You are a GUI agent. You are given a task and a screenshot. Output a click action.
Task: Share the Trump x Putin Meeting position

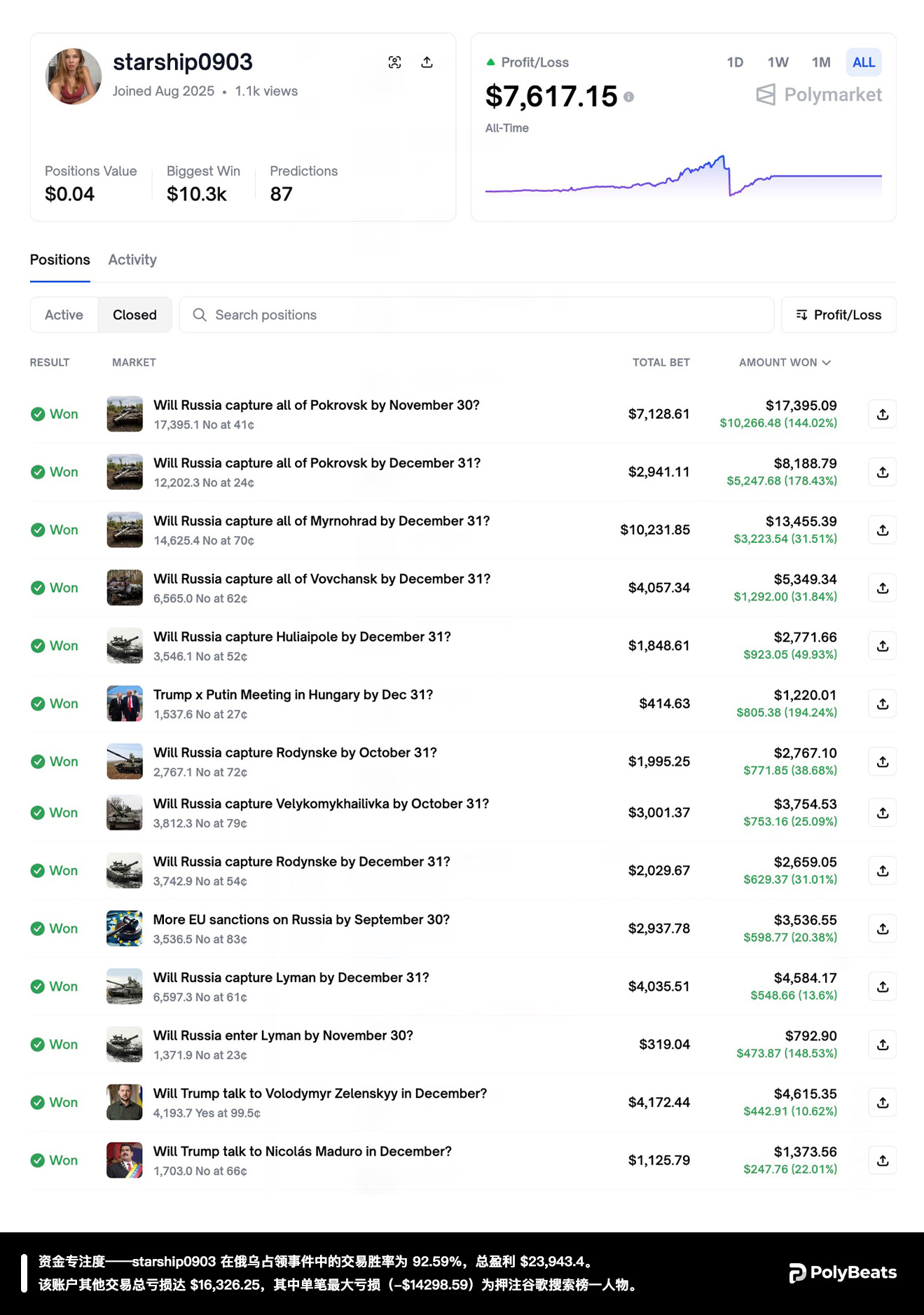[882, 704]
